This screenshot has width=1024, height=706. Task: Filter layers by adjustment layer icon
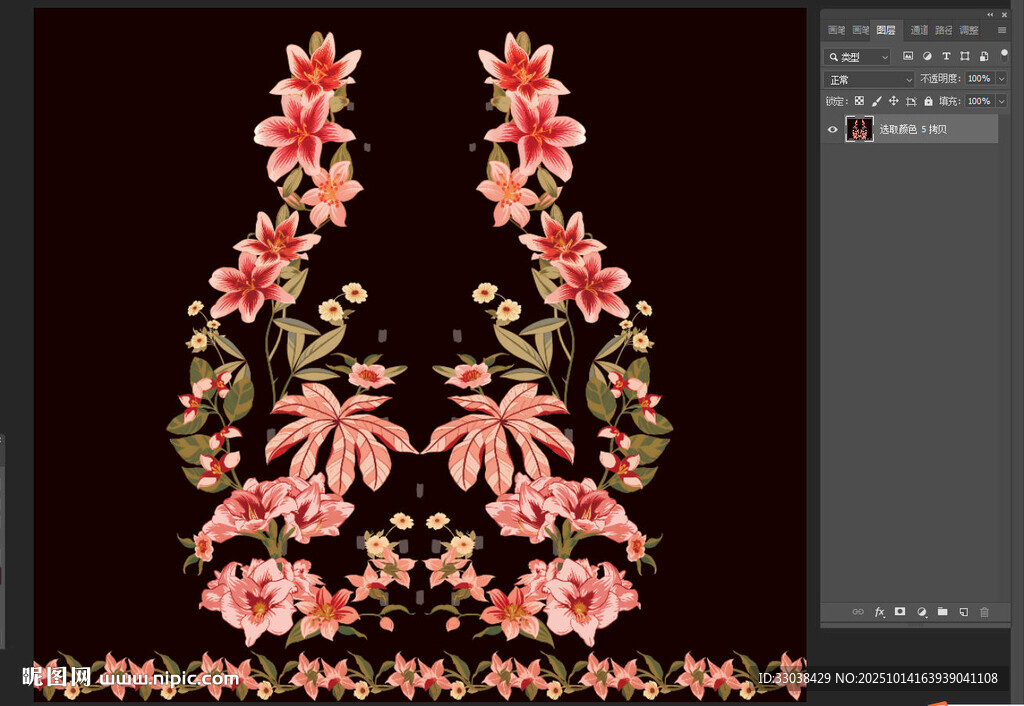(x=927, y=56)
